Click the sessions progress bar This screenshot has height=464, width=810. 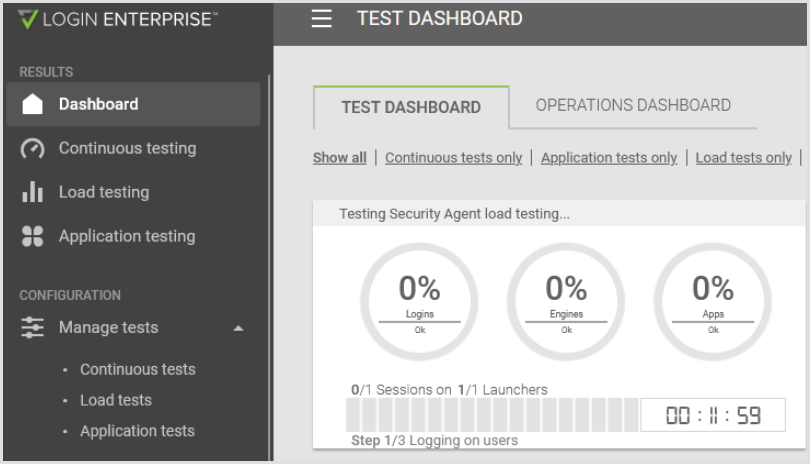(491, 415)
